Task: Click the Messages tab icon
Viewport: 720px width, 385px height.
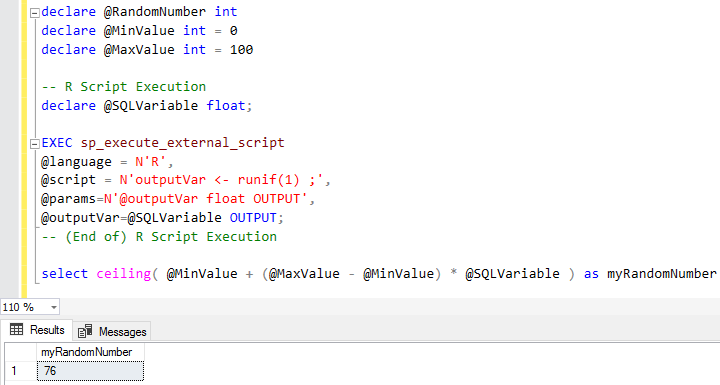Action: point(85,331)
